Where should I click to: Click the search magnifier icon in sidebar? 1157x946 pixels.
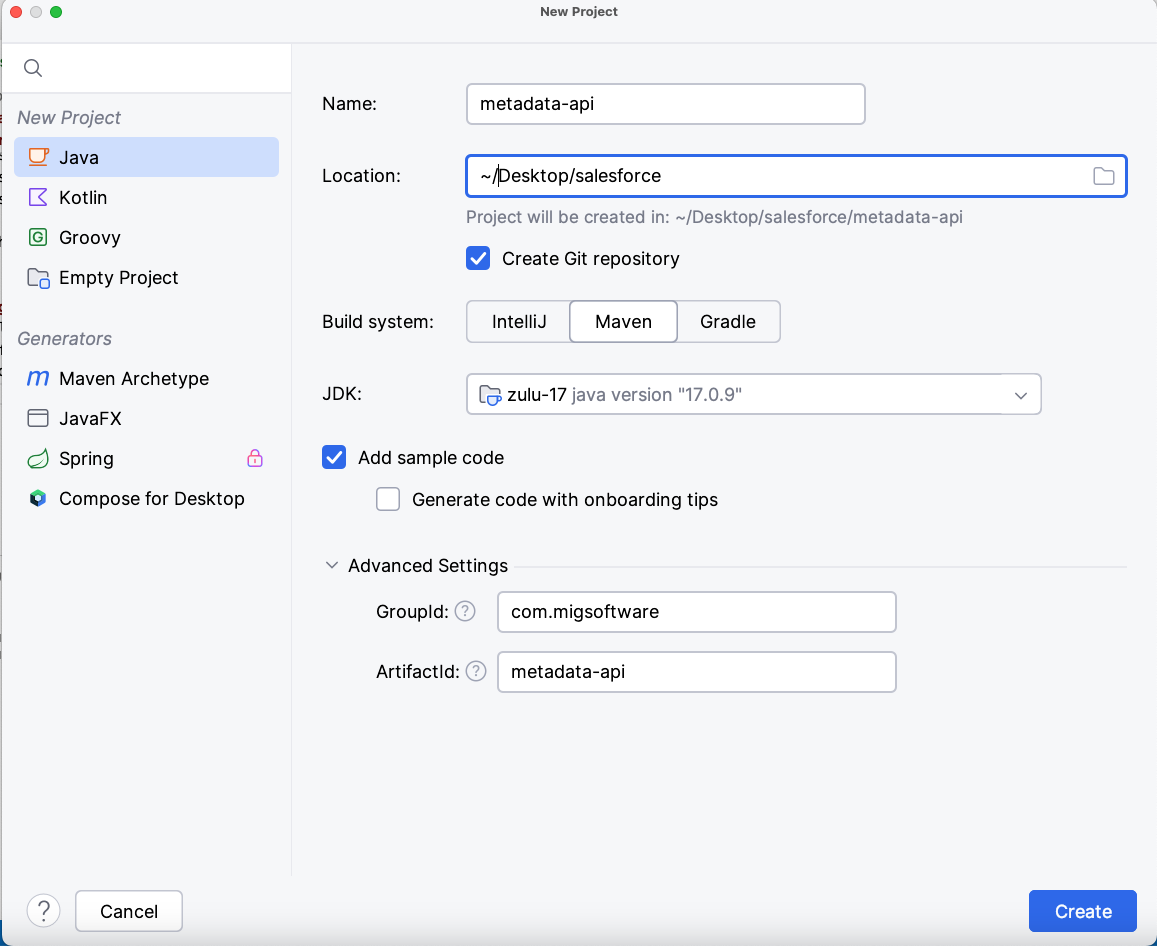coord(32,68)
